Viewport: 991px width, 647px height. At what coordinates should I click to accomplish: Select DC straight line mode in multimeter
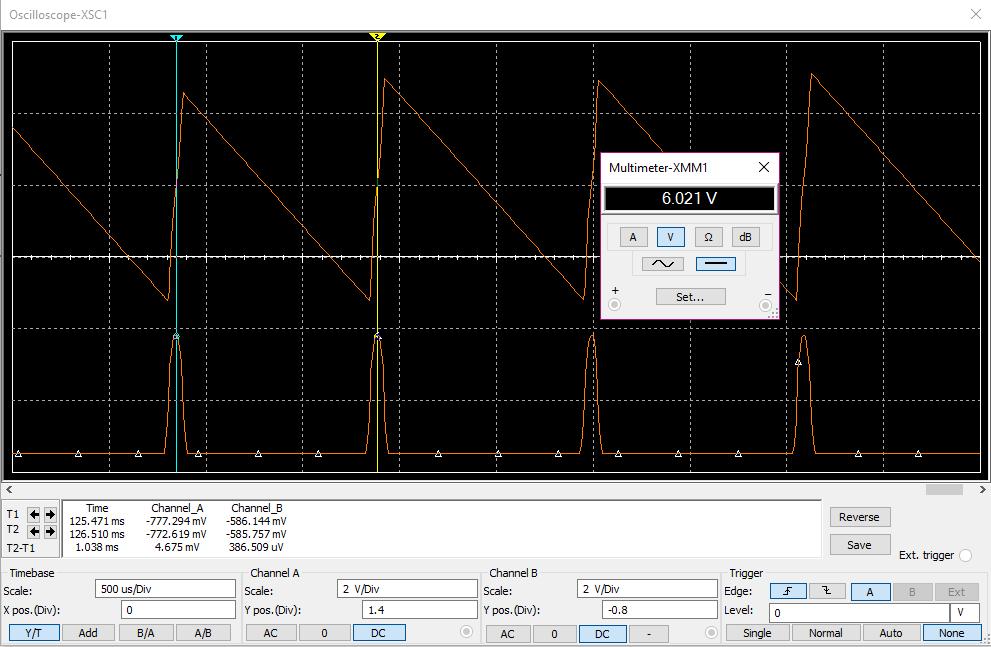pos(715,263)
